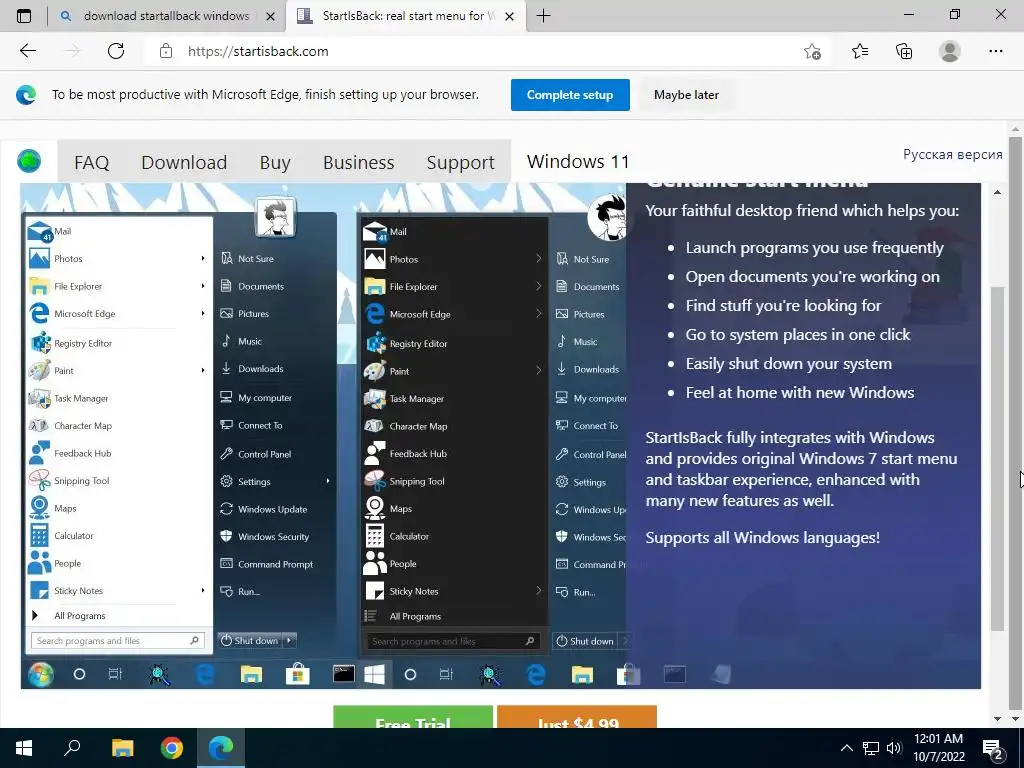Image resolution: width=1024 pixels, height=768 pixels.
Task: Open the Favorites list icon
Action: (x=859, y=51)
